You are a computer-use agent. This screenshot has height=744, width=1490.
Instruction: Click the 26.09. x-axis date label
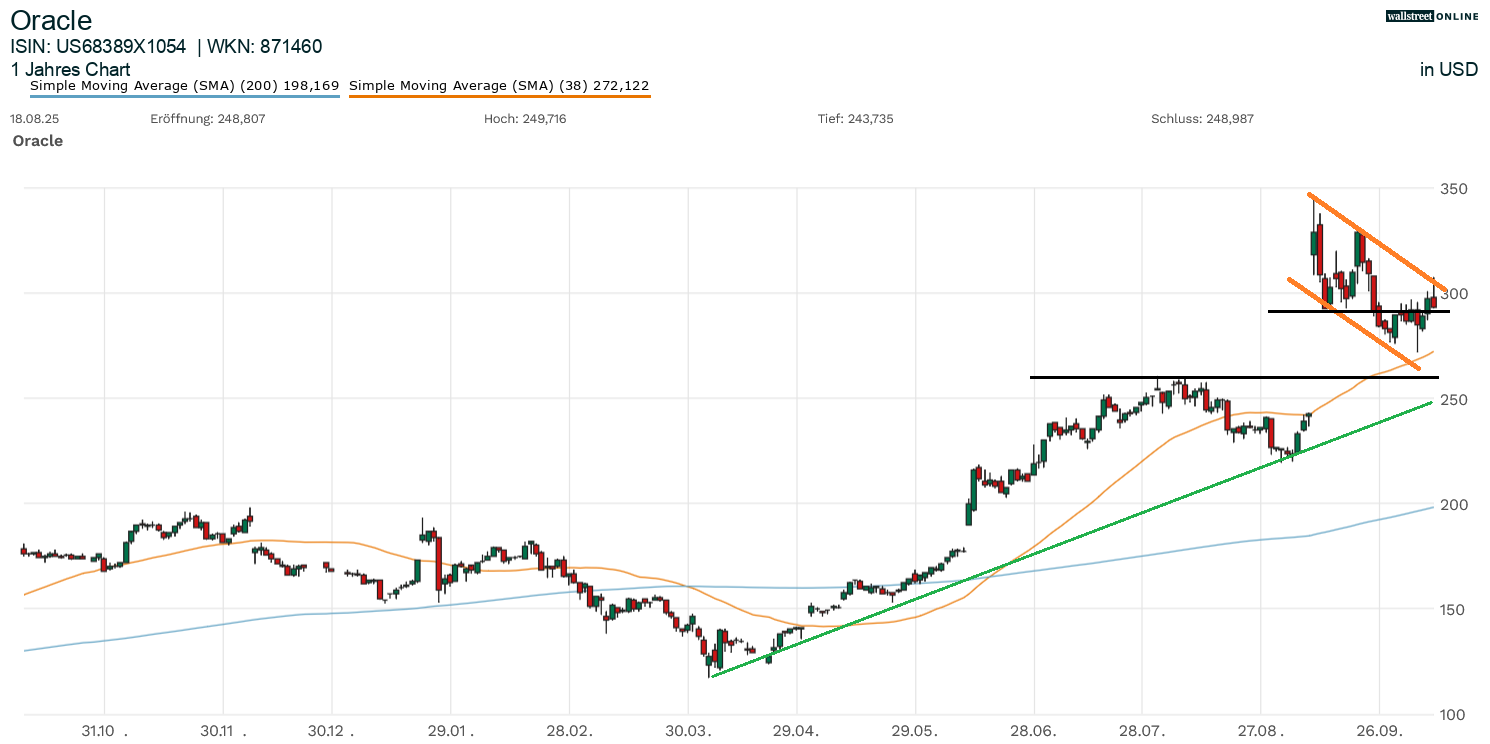click(x=1379, y=731)
